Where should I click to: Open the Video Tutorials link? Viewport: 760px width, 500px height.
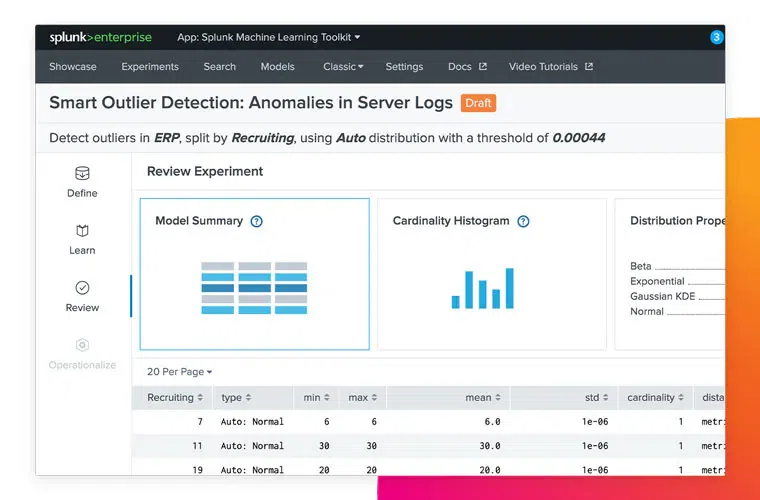550,67
